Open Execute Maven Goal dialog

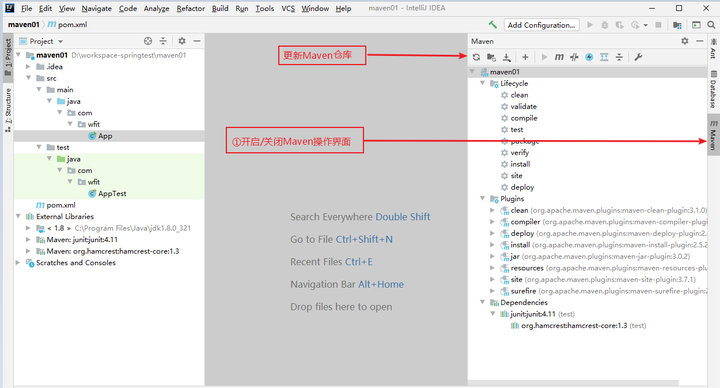(x=559, y=57)
